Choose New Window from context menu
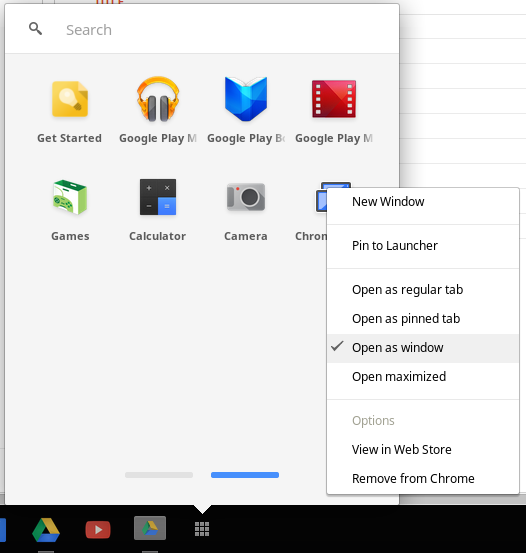526x553 pixels. (423, 202)
